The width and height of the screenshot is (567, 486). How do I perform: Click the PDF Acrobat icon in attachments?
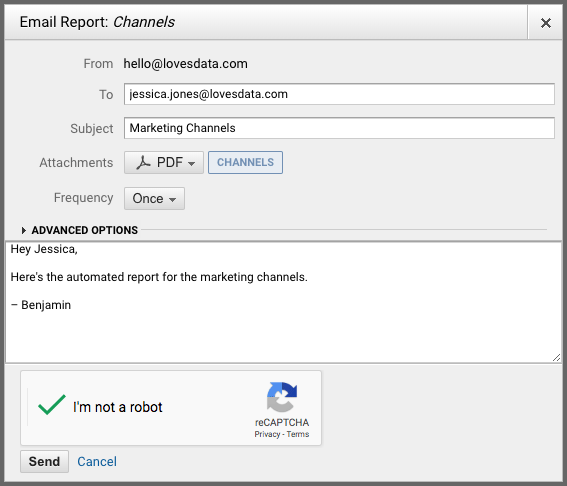point(144,163)
